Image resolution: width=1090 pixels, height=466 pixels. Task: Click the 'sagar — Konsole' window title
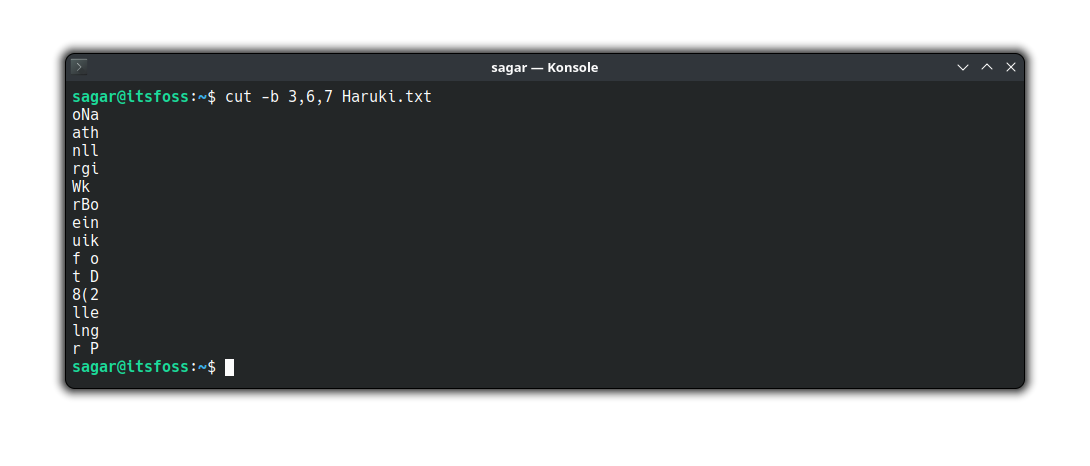click(x=545, y=67)
